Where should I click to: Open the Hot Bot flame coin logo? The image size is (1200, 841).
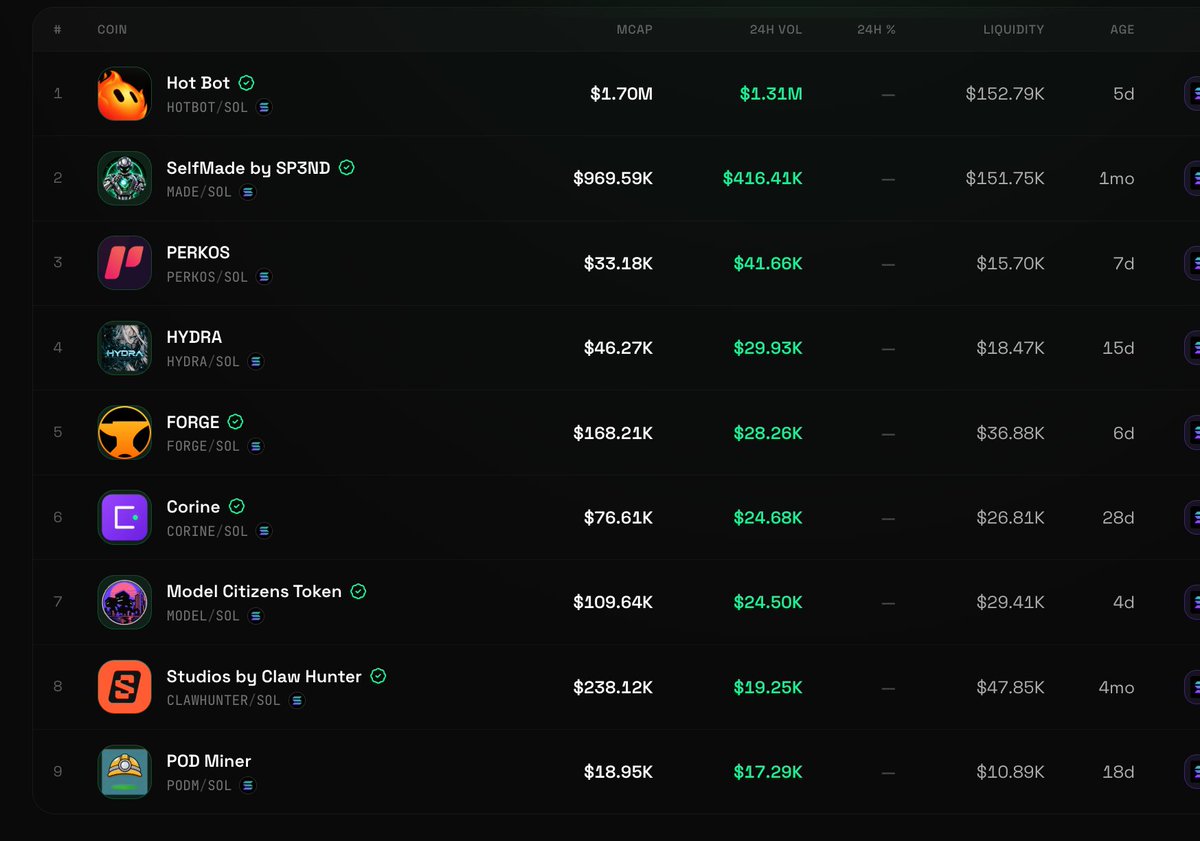124,94
